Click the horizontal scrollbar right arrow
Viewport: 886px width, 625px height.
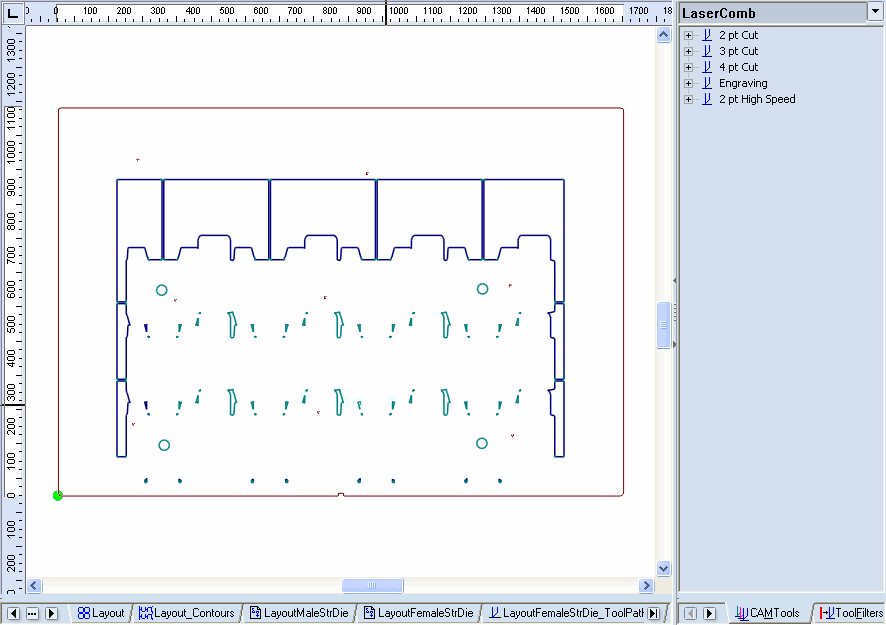click(x=646, y=585)
